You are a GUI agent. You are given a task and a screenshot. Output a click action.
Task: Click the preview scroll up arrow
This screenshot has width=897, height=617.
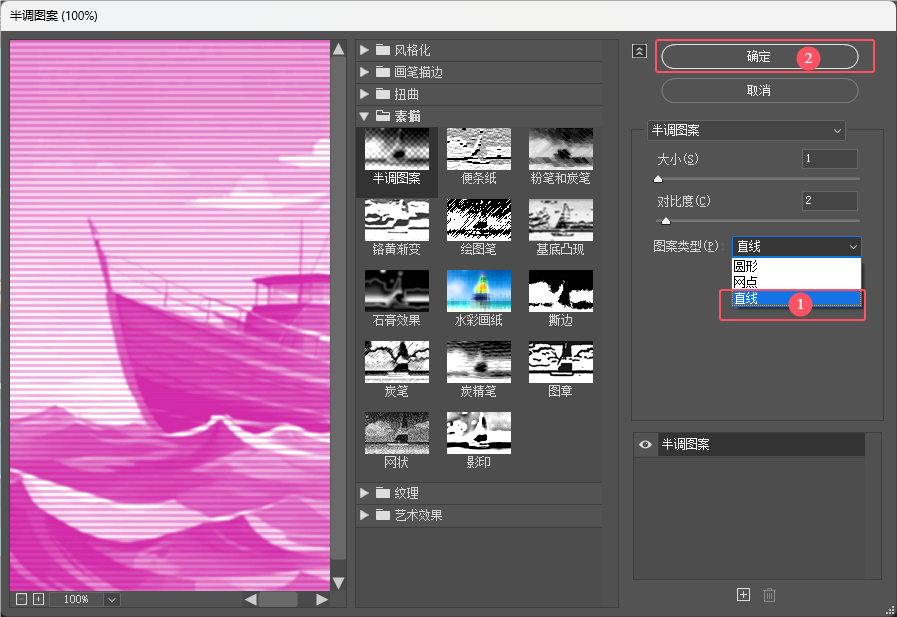pos(339,49)
